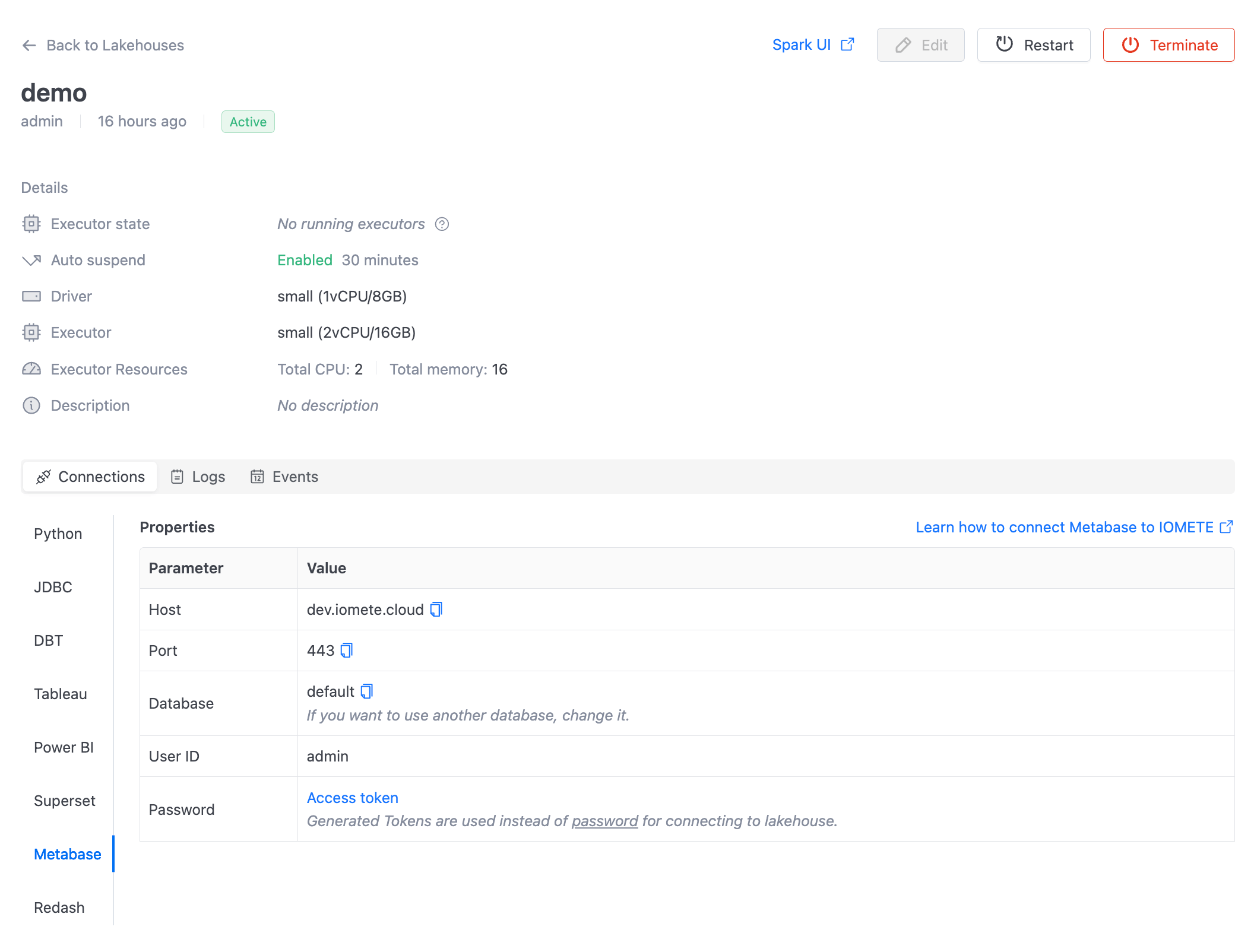Click the executor state info icon
Screen dimensions: 1254x952
click(442, 224)
